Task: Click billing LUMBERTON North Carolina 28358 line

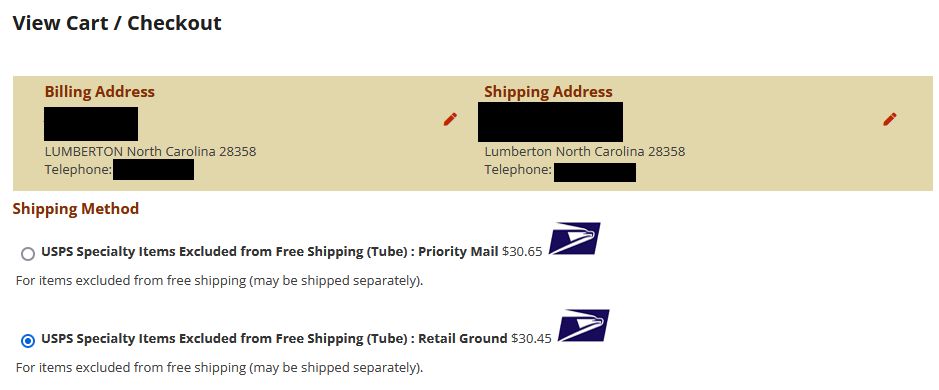Action: (x=150, y=152)
